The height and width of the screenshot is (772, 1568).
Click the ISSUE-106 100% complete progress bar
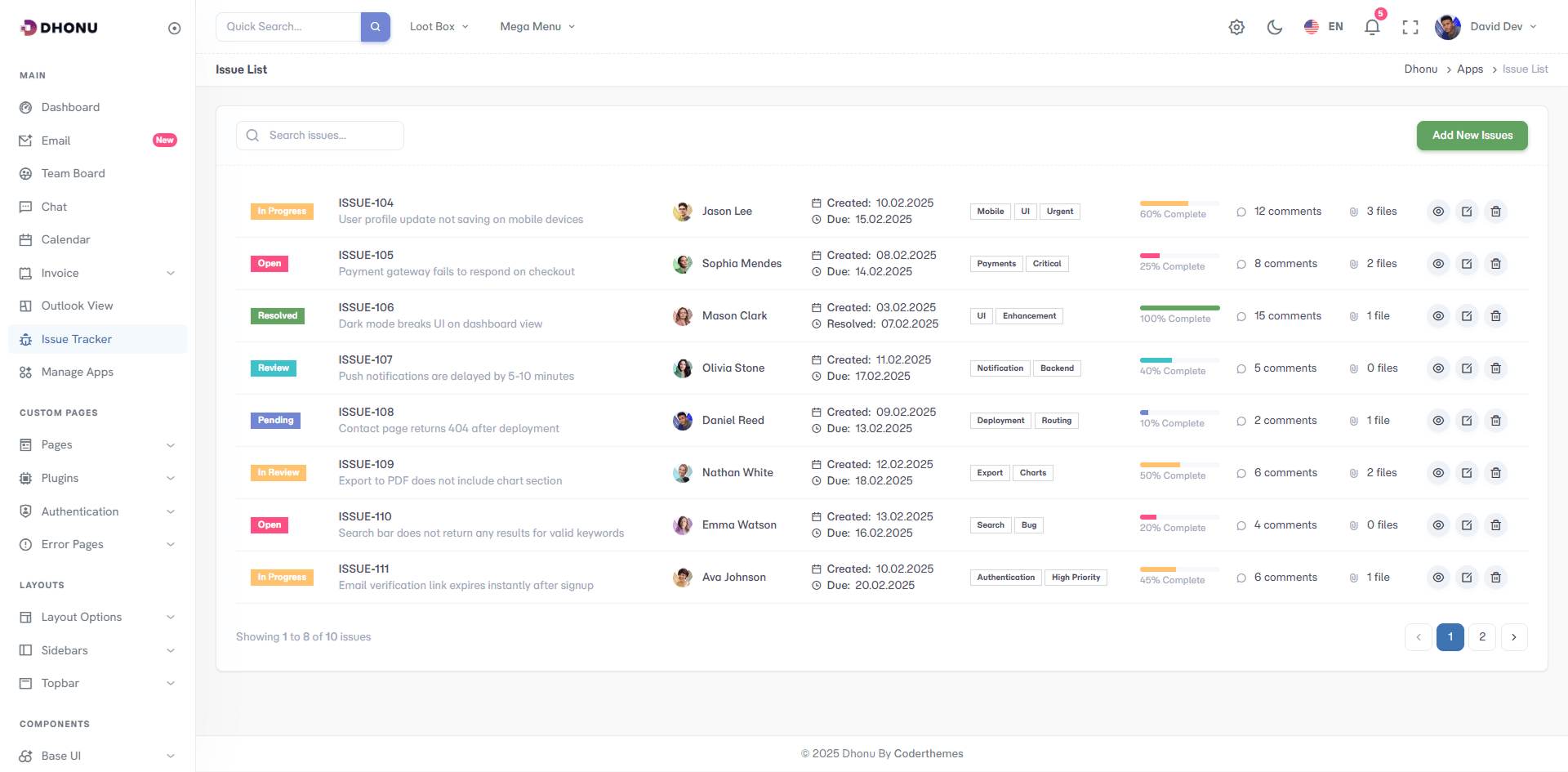pyautogui.click(x=1179, y=308)
